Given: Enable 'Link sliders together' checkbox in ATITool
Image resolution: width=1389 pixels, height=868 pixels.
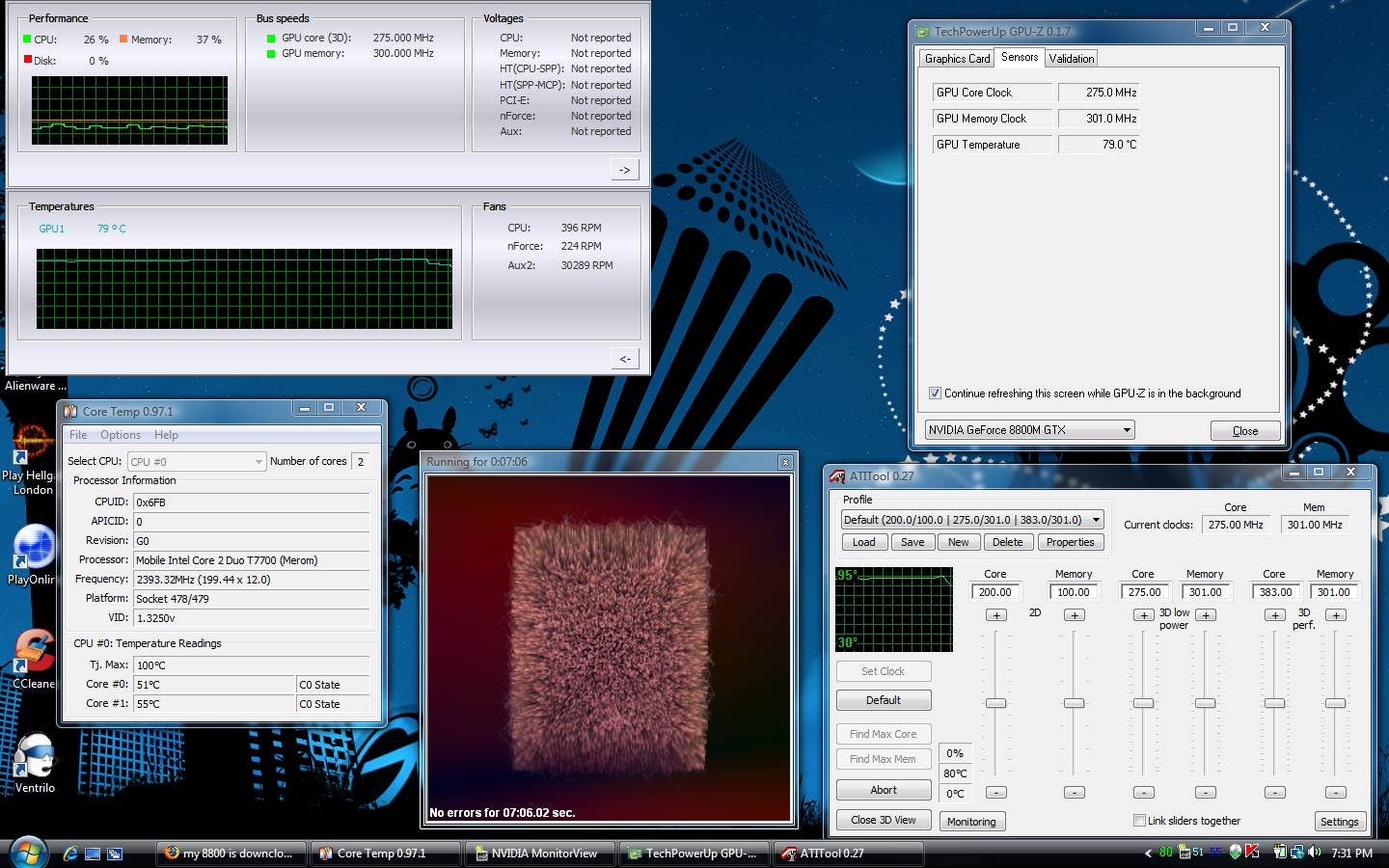Looking at the screenshot, I should 1139,821.
